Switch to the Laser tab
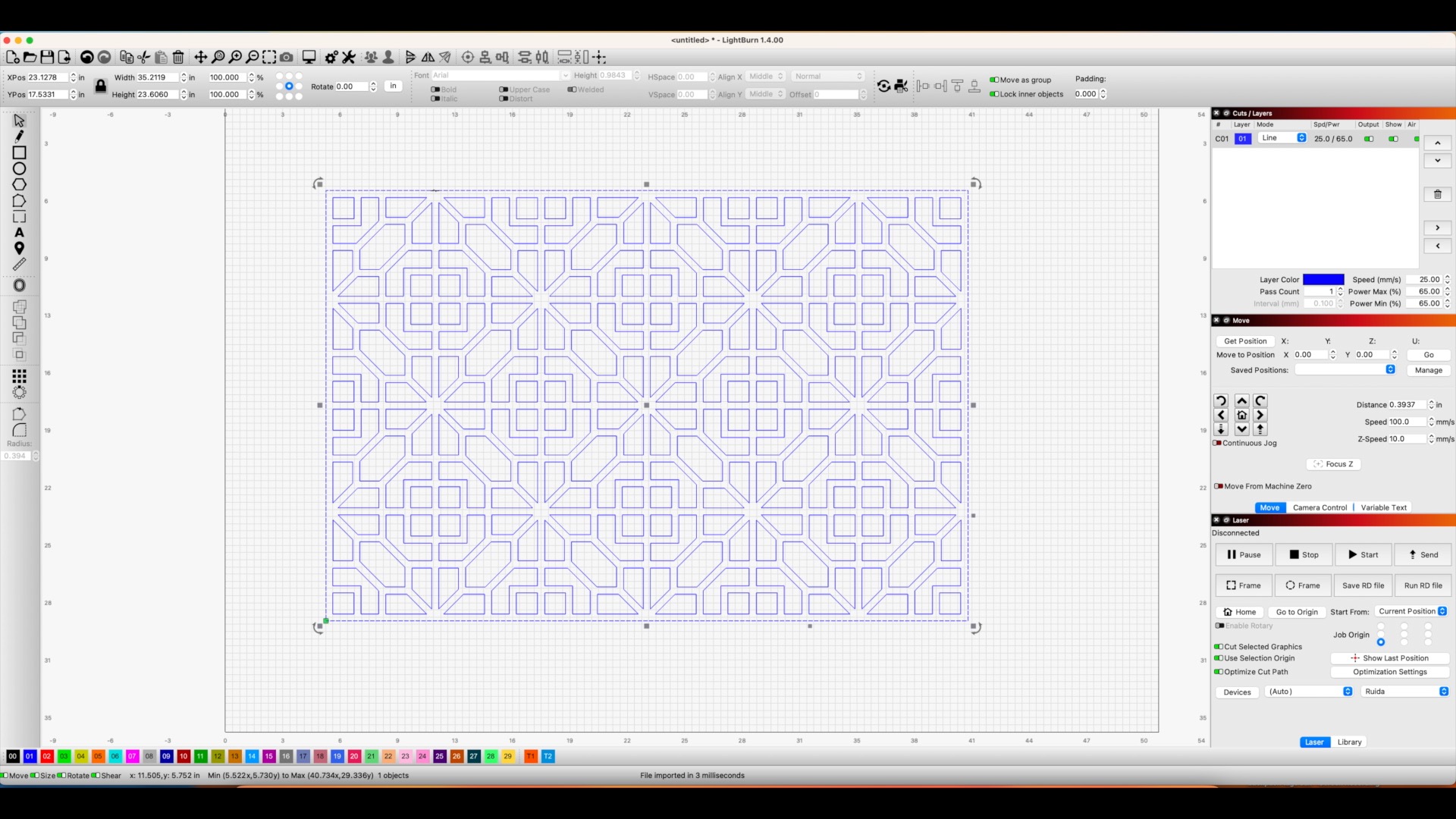The height and width of the screenshot is (819, 1456). coord(1314,742)
